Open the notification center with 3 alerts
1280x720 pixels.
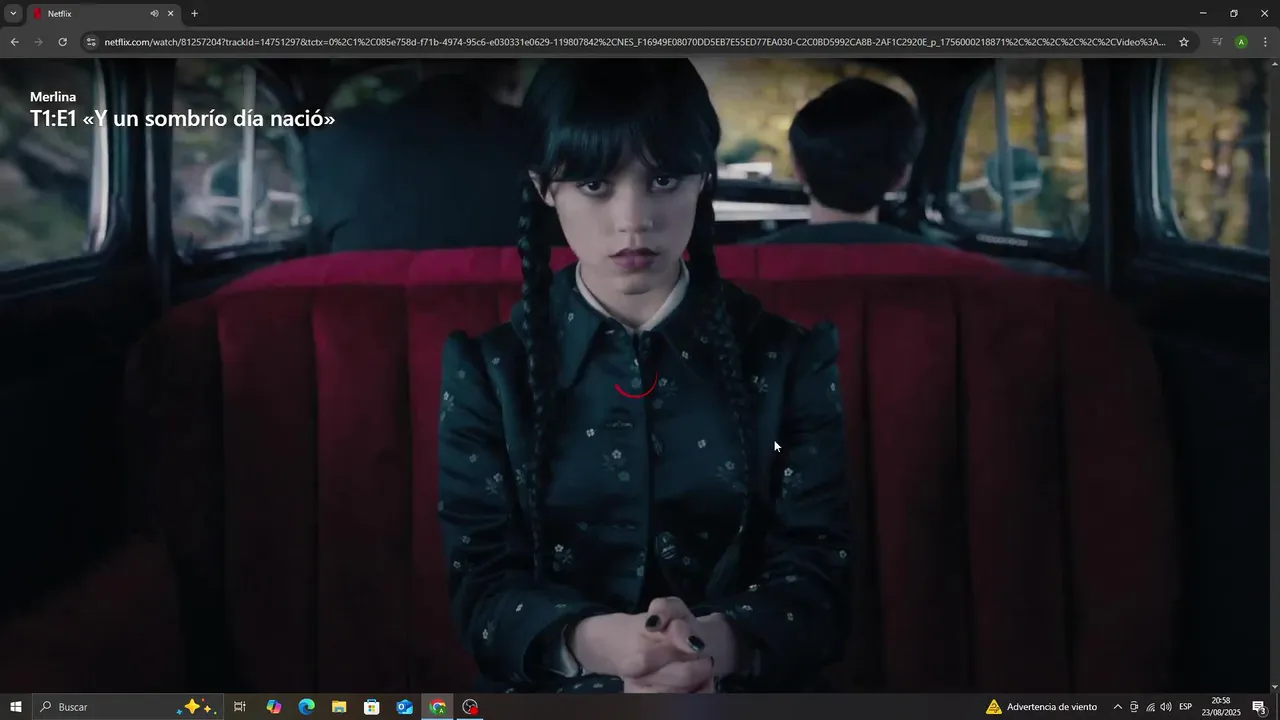(1260, 707)
